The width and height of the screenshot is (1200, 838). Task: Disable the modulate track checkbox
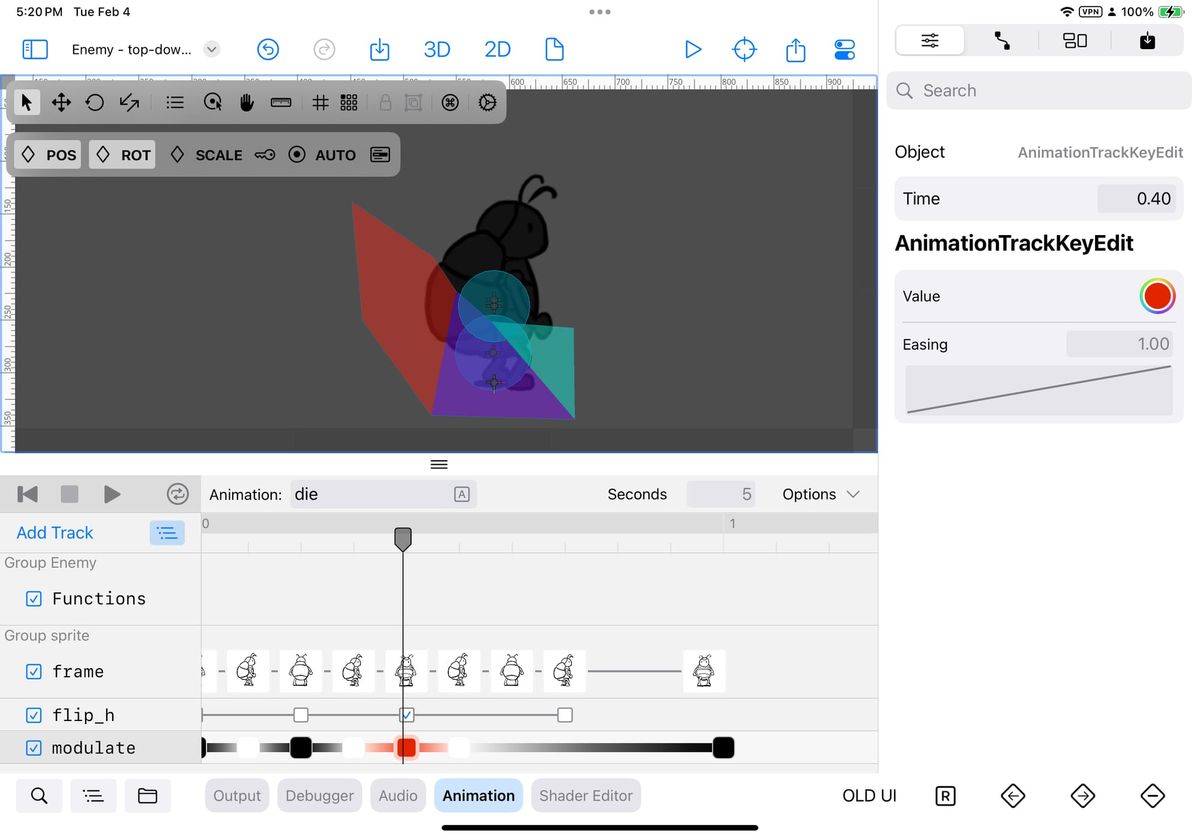coord(33,748)
